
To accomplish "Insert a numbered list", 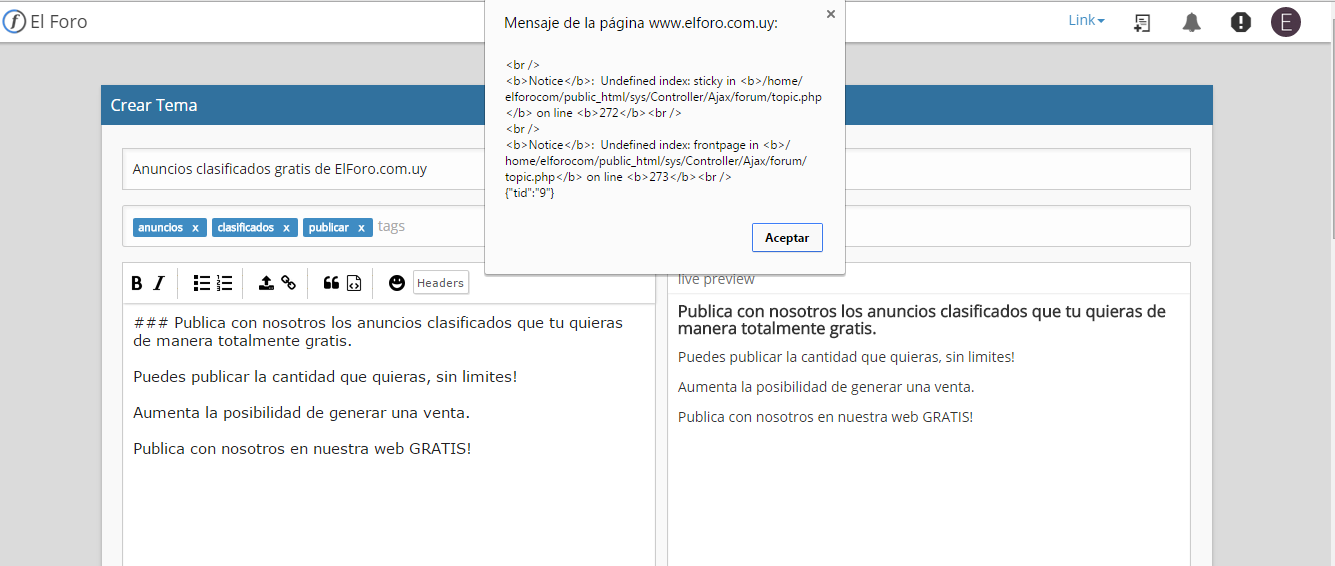I will [x=225, y=283].
